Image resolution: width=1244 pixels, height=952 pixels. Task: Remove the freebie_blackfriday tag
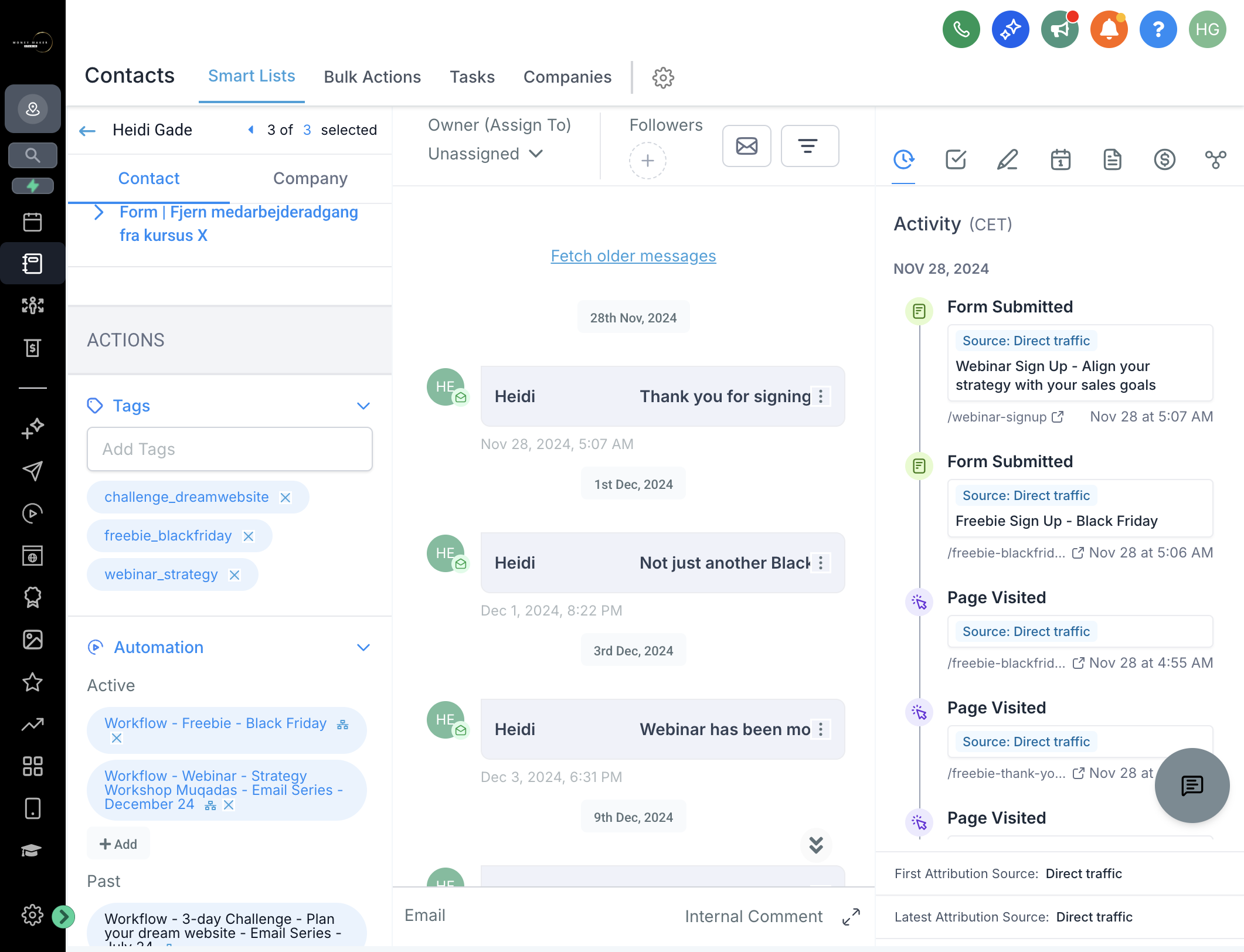pos(249,536)
